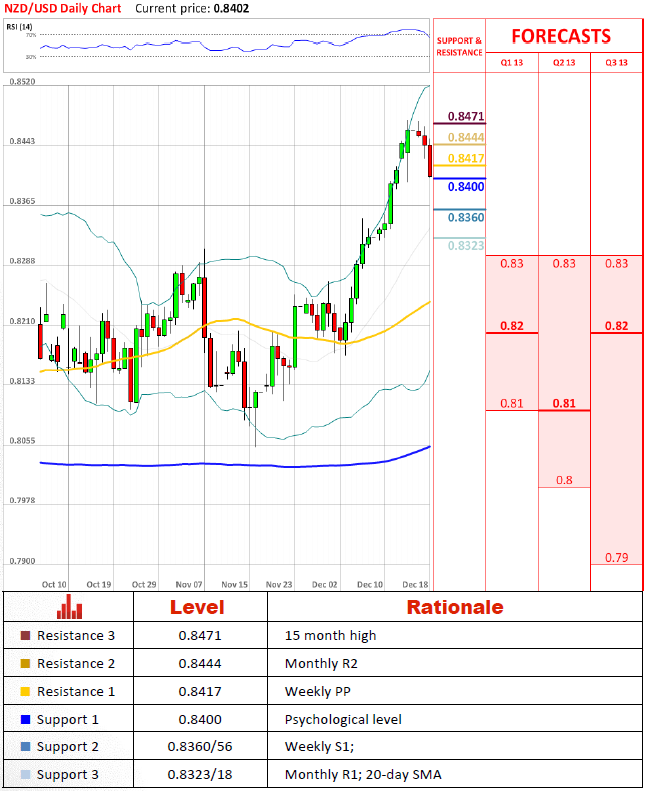
Task: Click the 0.83 forecast in Q2 13 column
Action: 564,264
